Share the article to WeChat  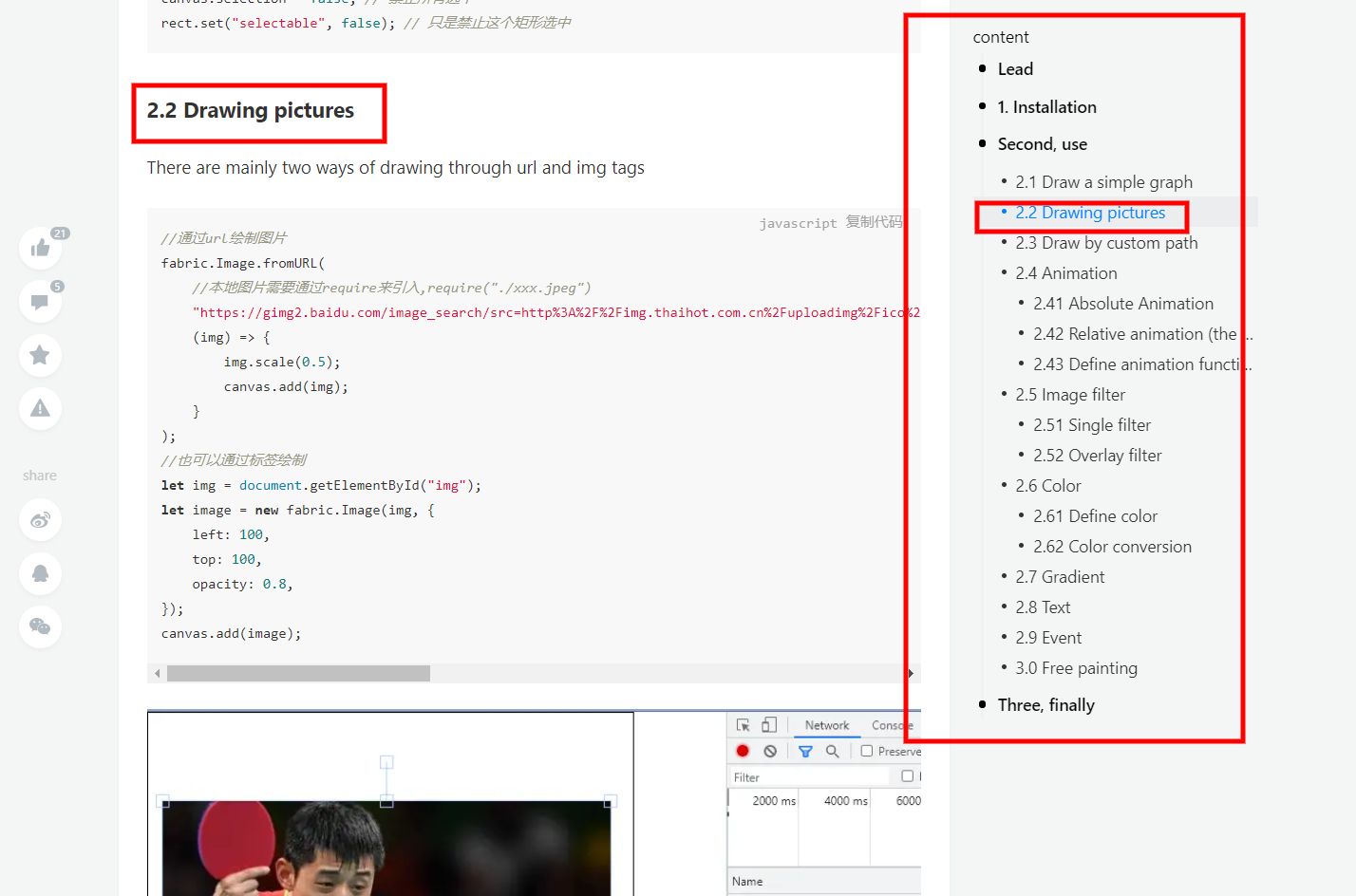40,626
